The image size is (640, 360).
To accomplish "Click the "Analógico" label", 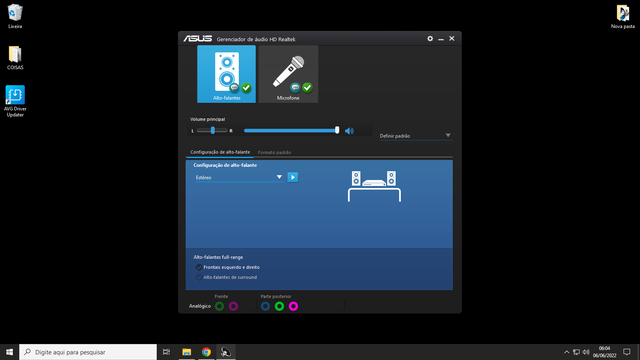I will click(200, 306).
